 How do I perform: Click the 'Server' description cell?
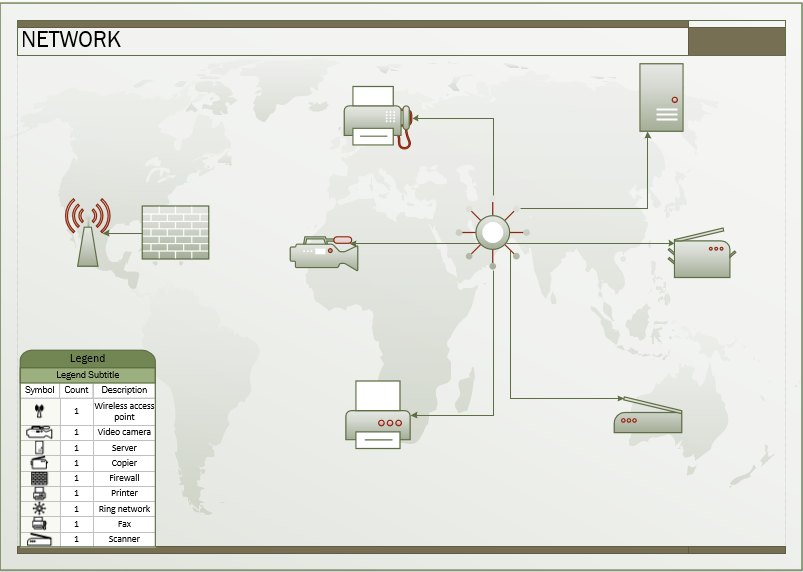tap(124, 448)
